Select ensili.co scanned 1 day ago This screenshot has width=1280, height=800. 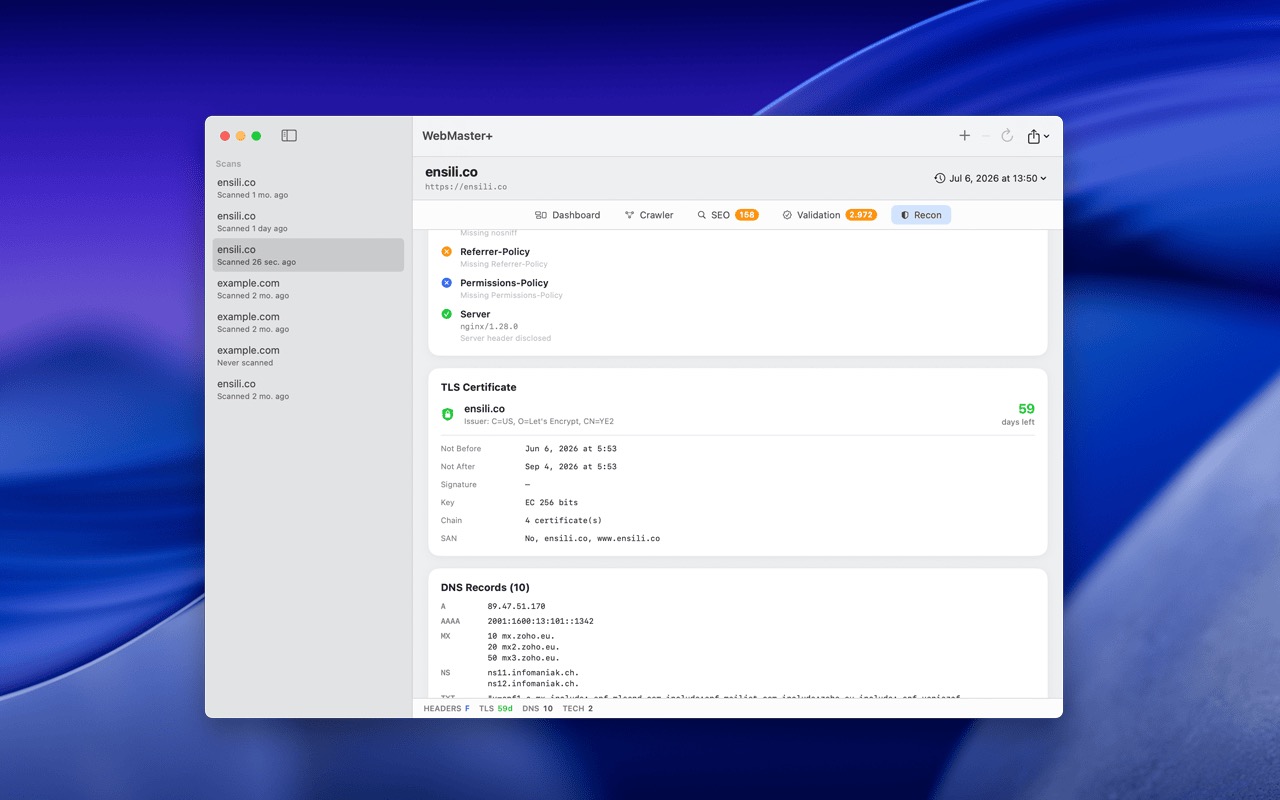click(x=308, y=221)
